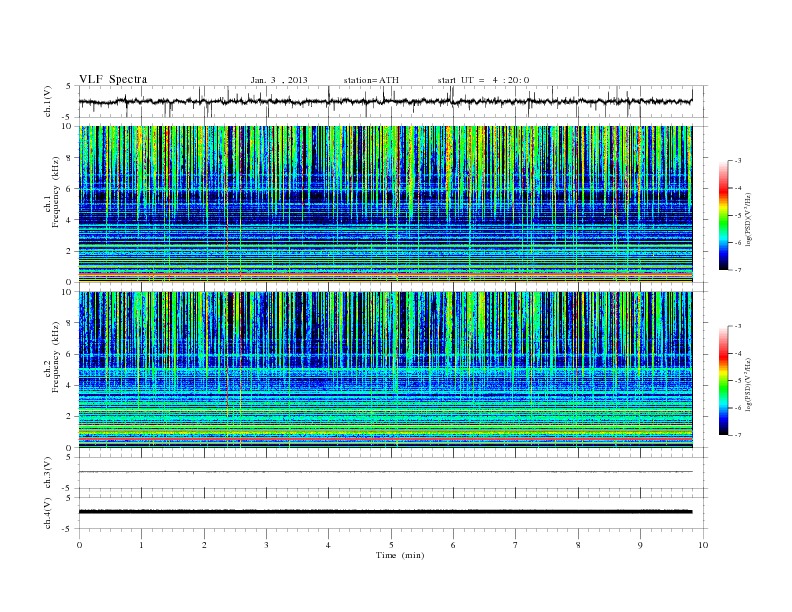
Task: Click the log(PSD) label beside ch.1 colorbar
Action: coord(748,220)
